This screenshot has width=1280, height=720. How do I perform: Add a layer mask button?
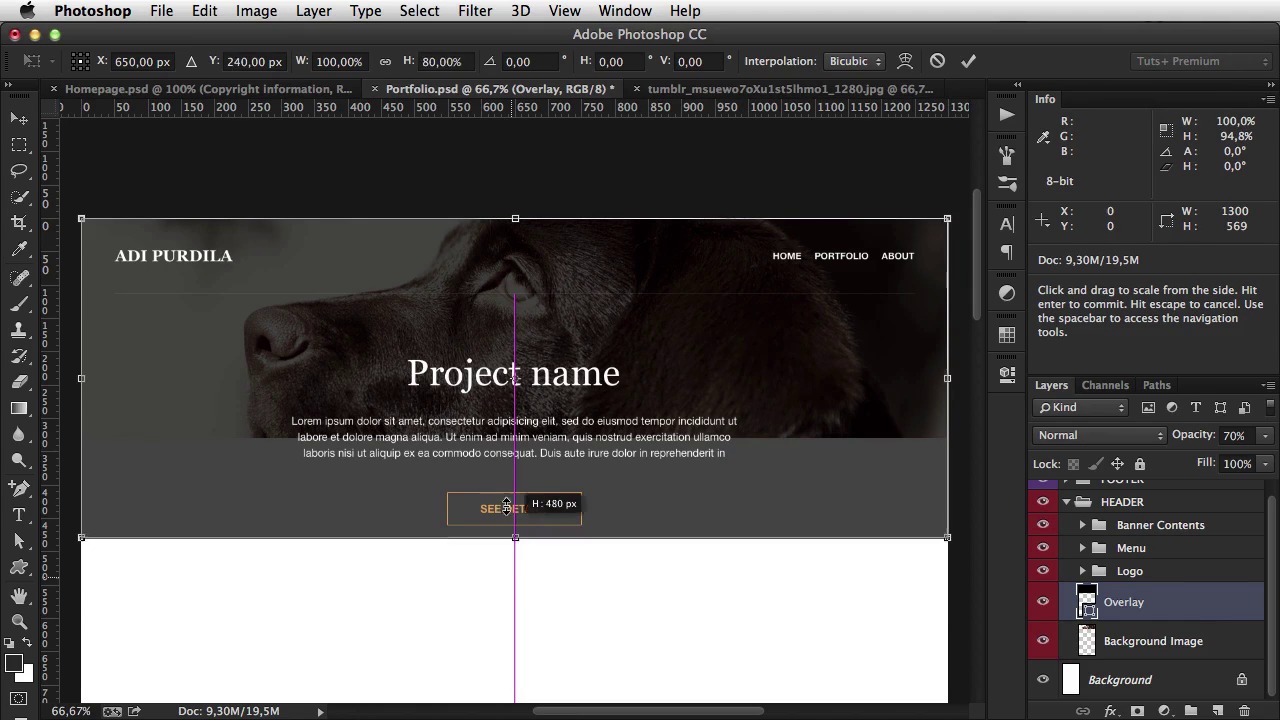click(1137, 711)
